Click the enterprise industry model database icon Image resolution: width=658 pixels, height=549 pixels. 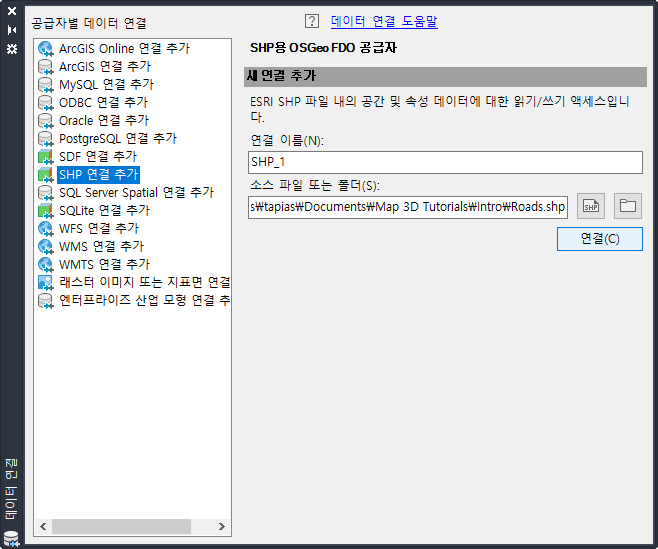[46, 301]
